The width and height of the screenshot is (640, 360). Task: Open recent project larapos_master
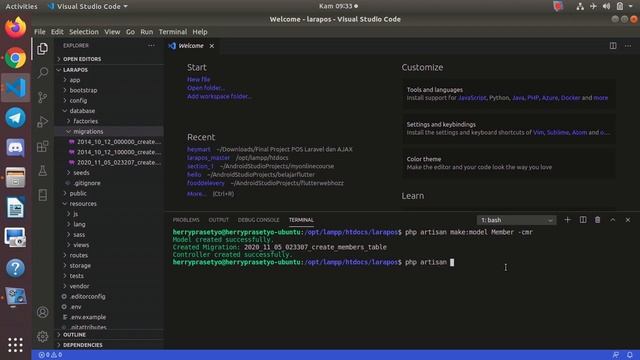pos(209,158)
